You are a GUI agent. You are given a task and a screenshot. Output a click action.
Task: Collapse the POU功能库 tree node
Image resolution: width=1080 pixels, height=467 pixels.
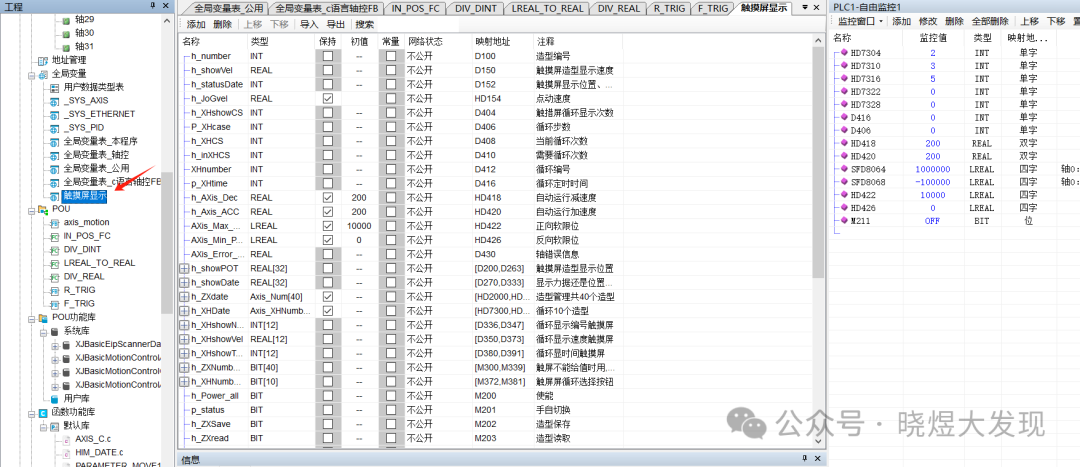point(31,318)
